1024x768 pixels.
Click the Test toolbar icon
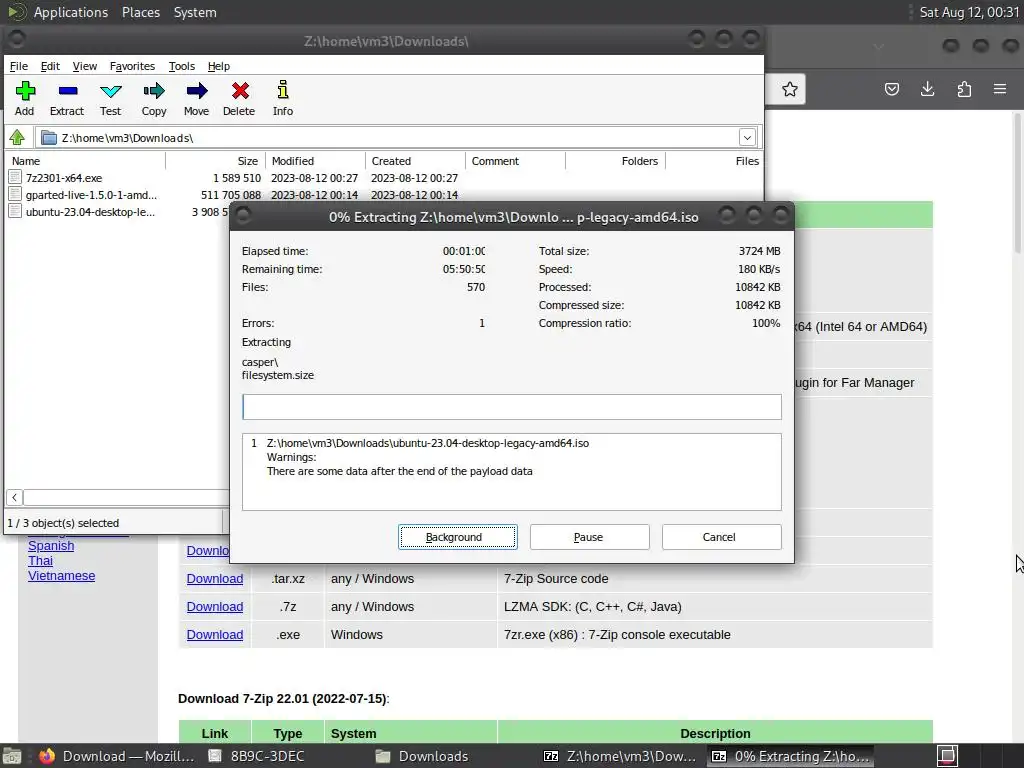[x=110, y=91]
